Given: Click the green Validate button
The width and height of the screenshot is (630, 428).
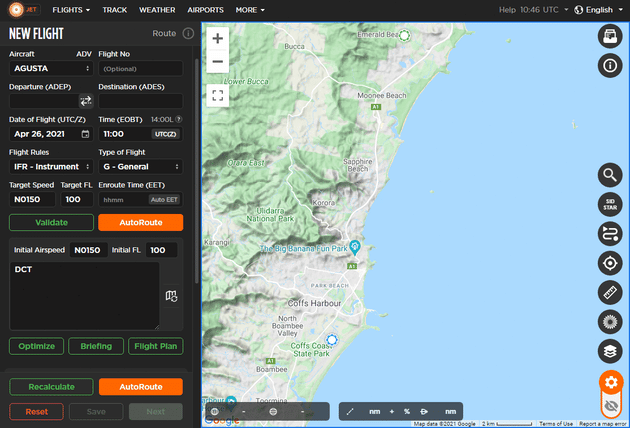Looking at the screenshot, I should (x=51, y=223).
